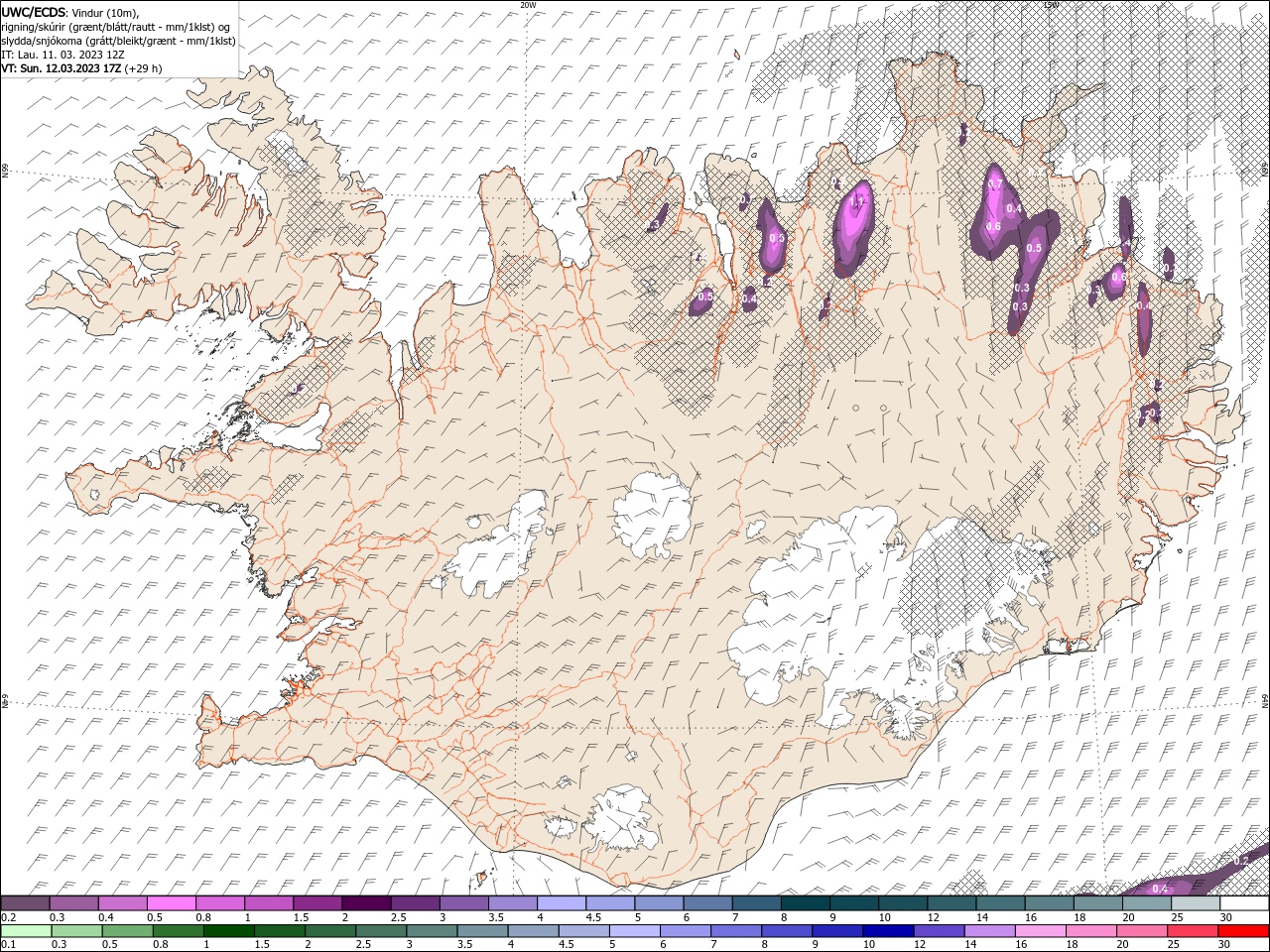The height and width of the screenshot is (952, 1270).
Task: Select the rain row swatch labeled 25
Action: point(1193,931)
